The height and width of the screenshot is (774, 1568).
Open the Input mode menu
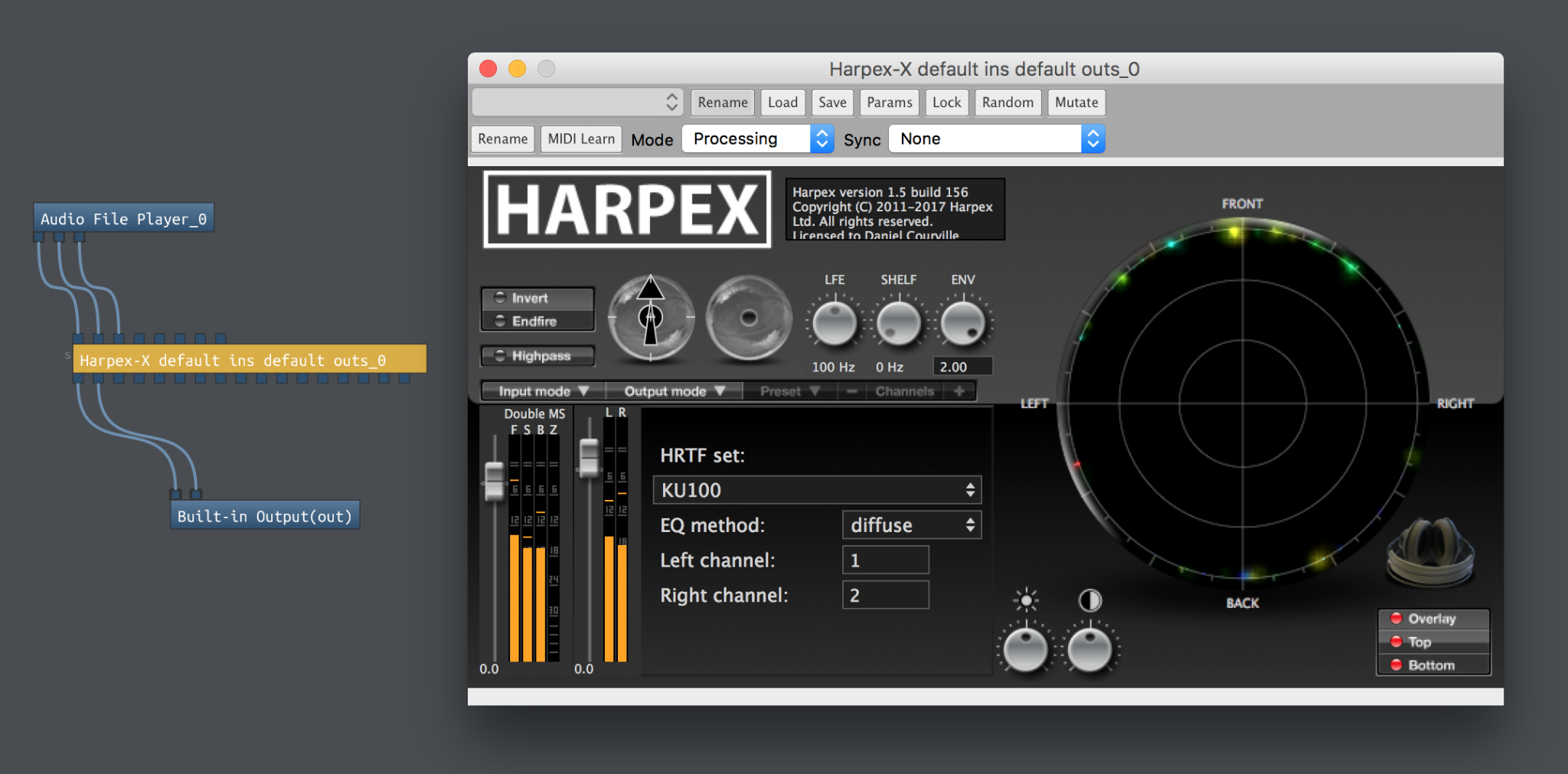pyautogui.click(x=543, y=391)
